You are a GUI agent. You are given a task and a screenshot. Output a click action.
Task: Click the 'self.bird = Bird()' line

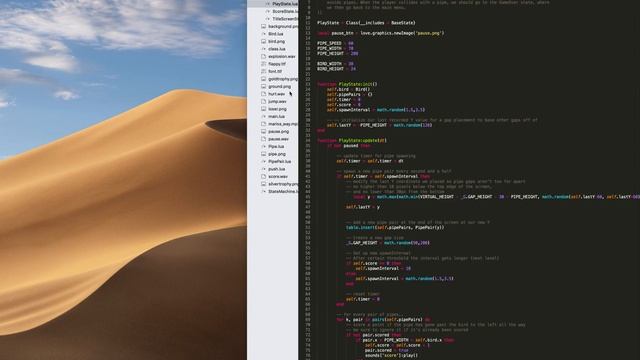coord(348,89)
